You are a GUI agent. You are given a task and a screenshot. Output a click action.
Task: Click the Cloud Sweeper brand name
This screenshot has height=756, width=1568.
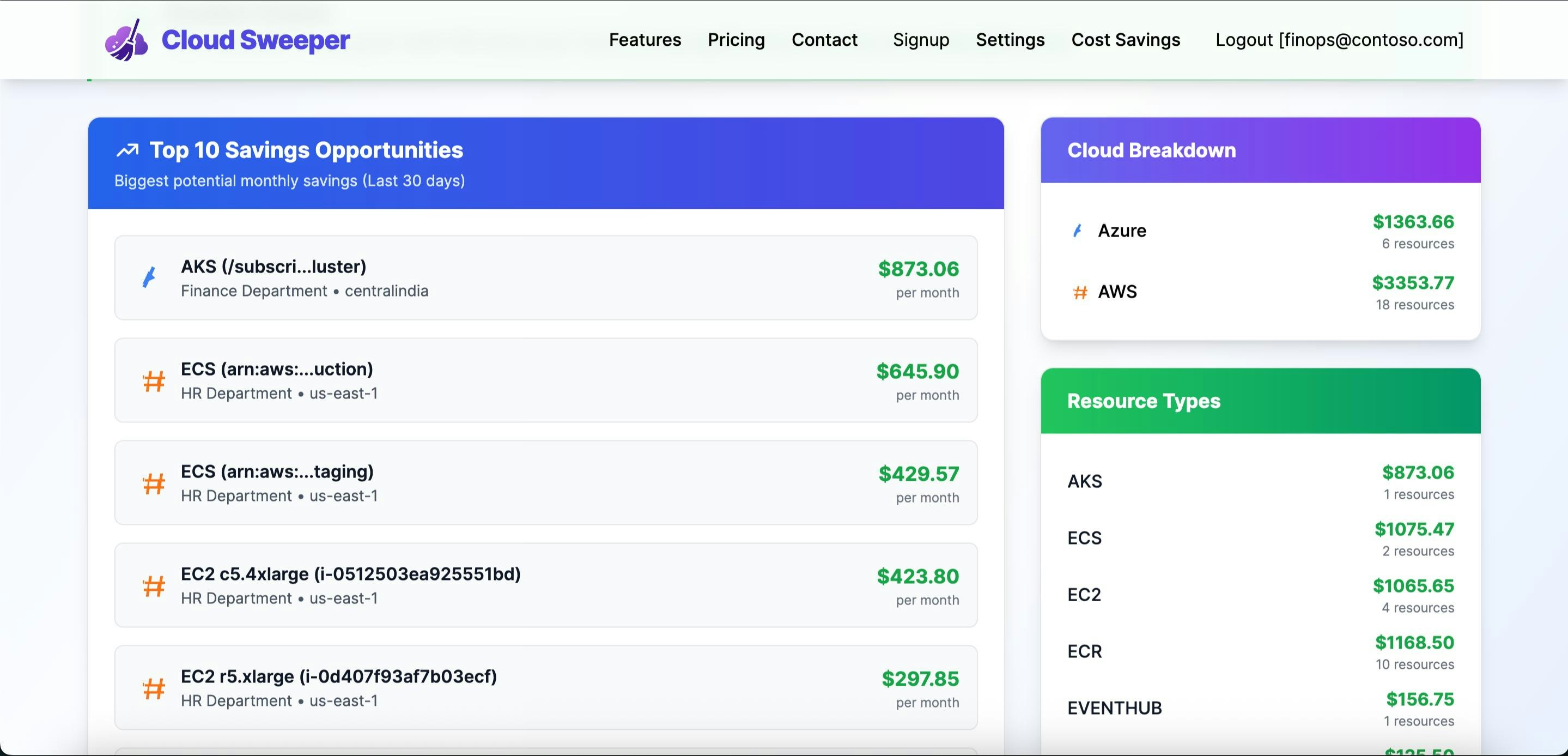point(256,40)
